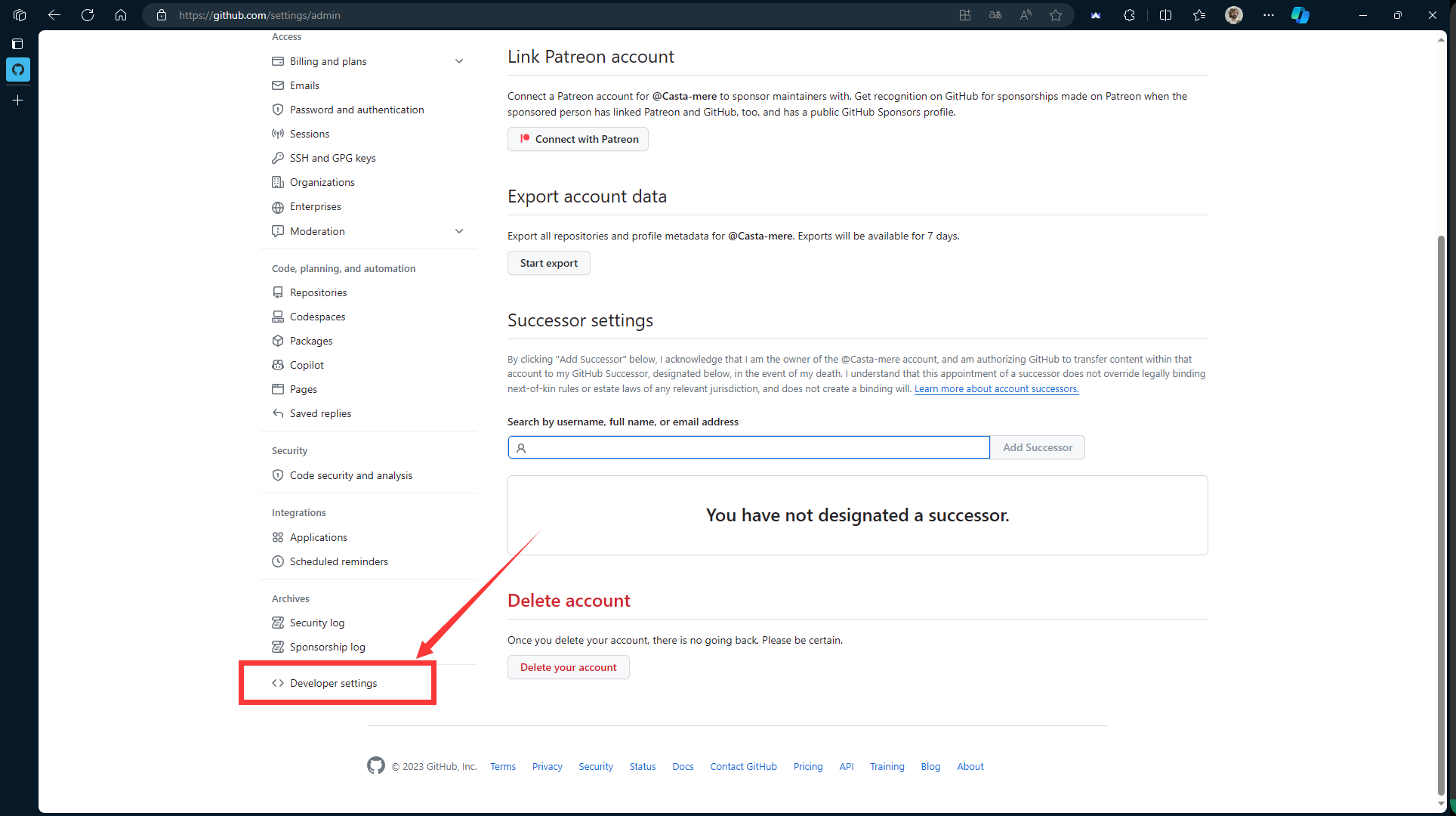Image resolution: width=1456 pixels, height=816 pixels.
Task: Open a new tab with plus icon
Action: [x=18, y=100]
